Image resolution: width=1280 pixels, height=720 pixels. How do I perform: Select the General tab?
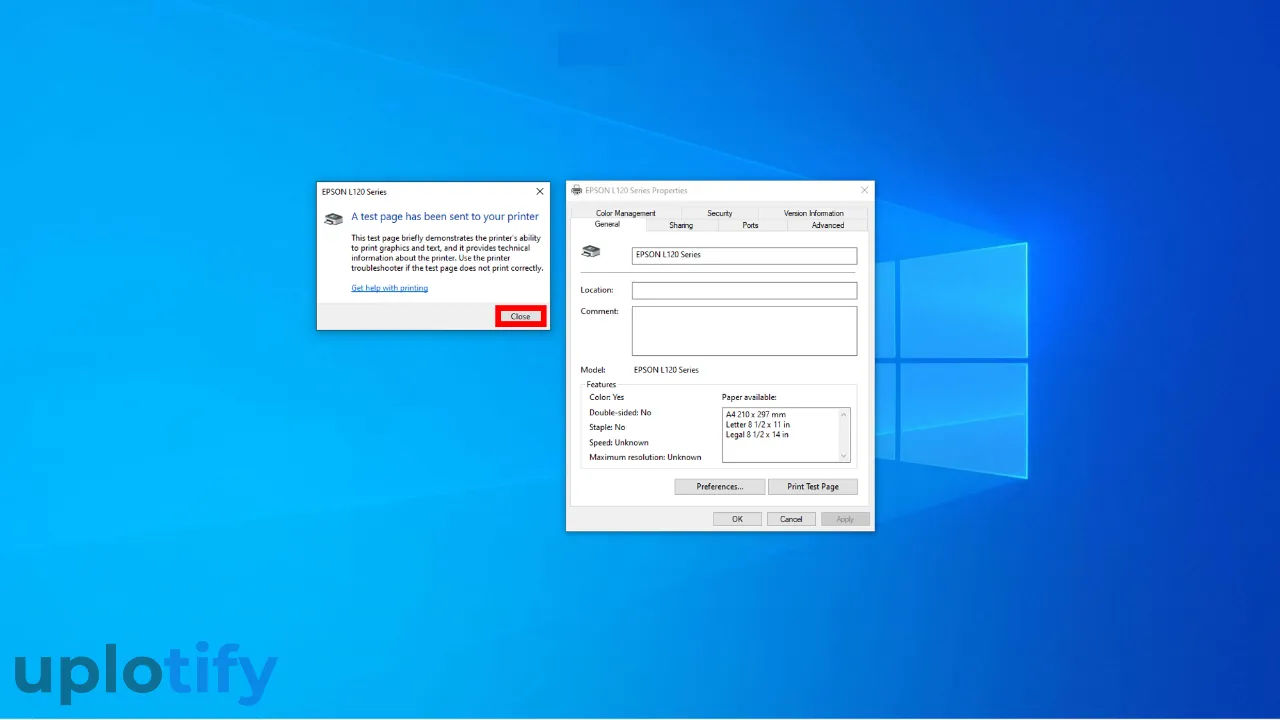tap(607, 225)
